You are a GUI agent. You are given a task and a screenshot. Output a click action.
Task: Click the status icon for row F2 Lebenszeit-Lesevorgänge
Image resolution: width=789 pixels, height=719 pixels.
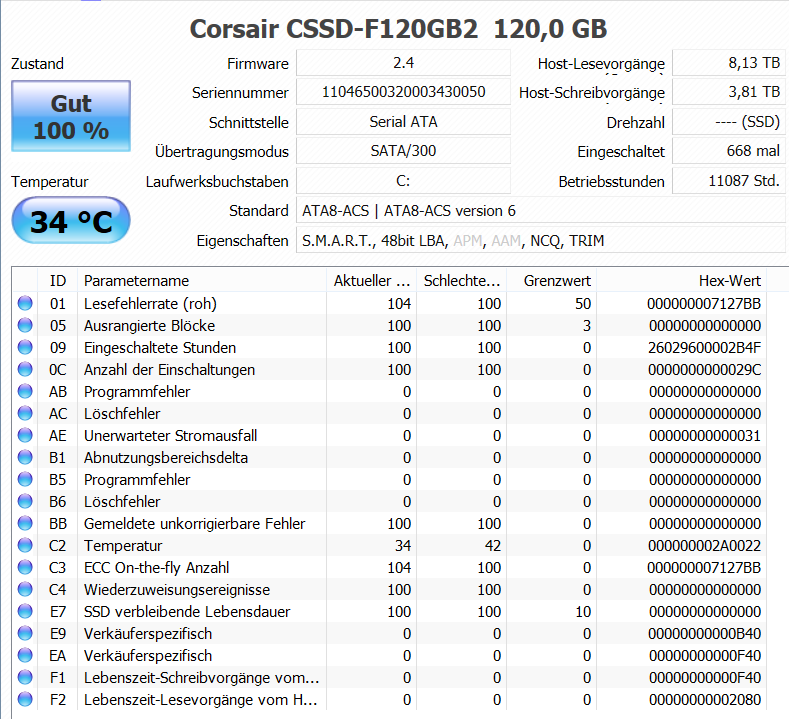[x=25, y=699]
